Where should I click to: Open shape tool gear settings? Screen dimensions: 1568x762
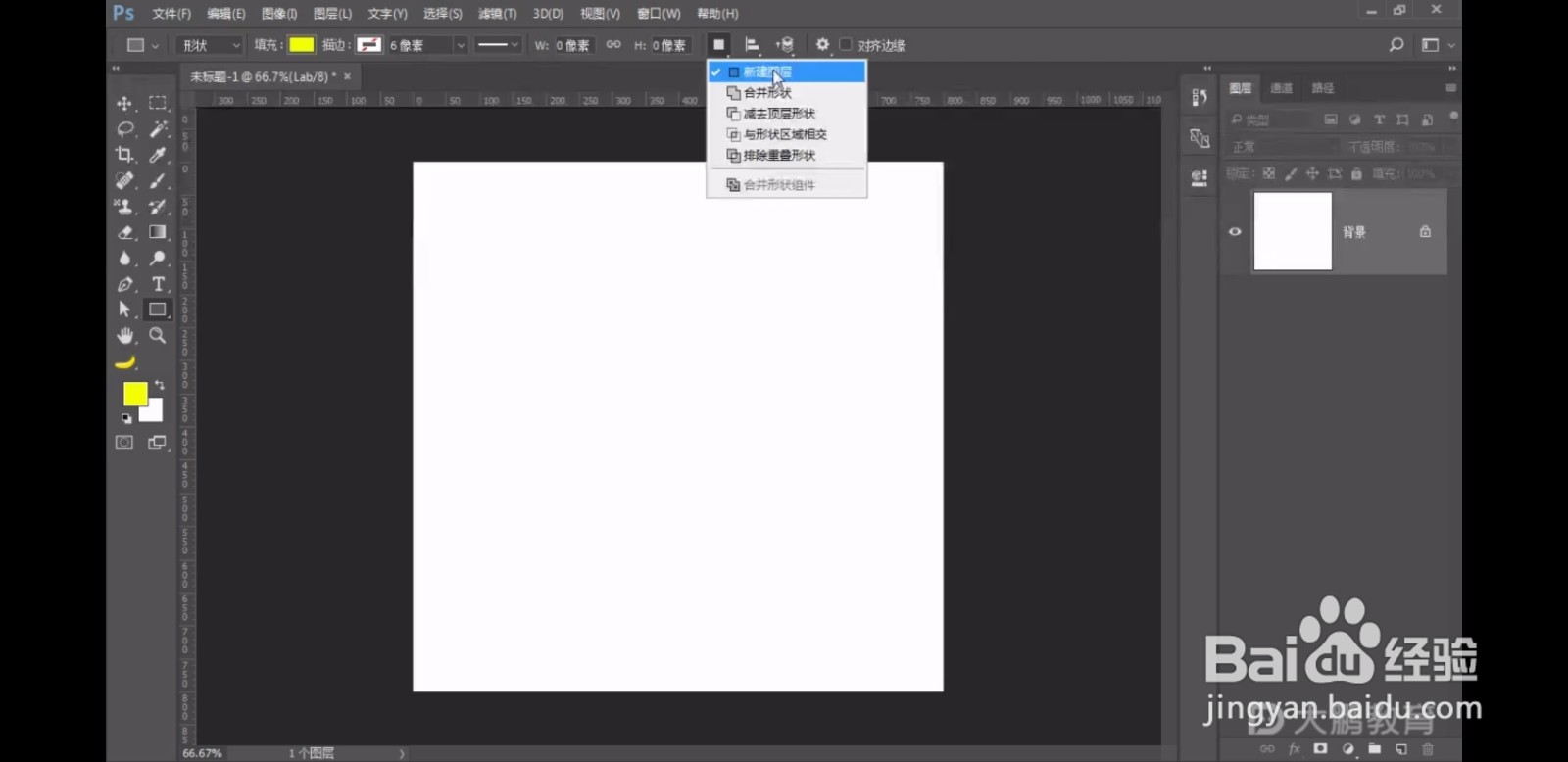pyautogui.click(x=822, y=45)
